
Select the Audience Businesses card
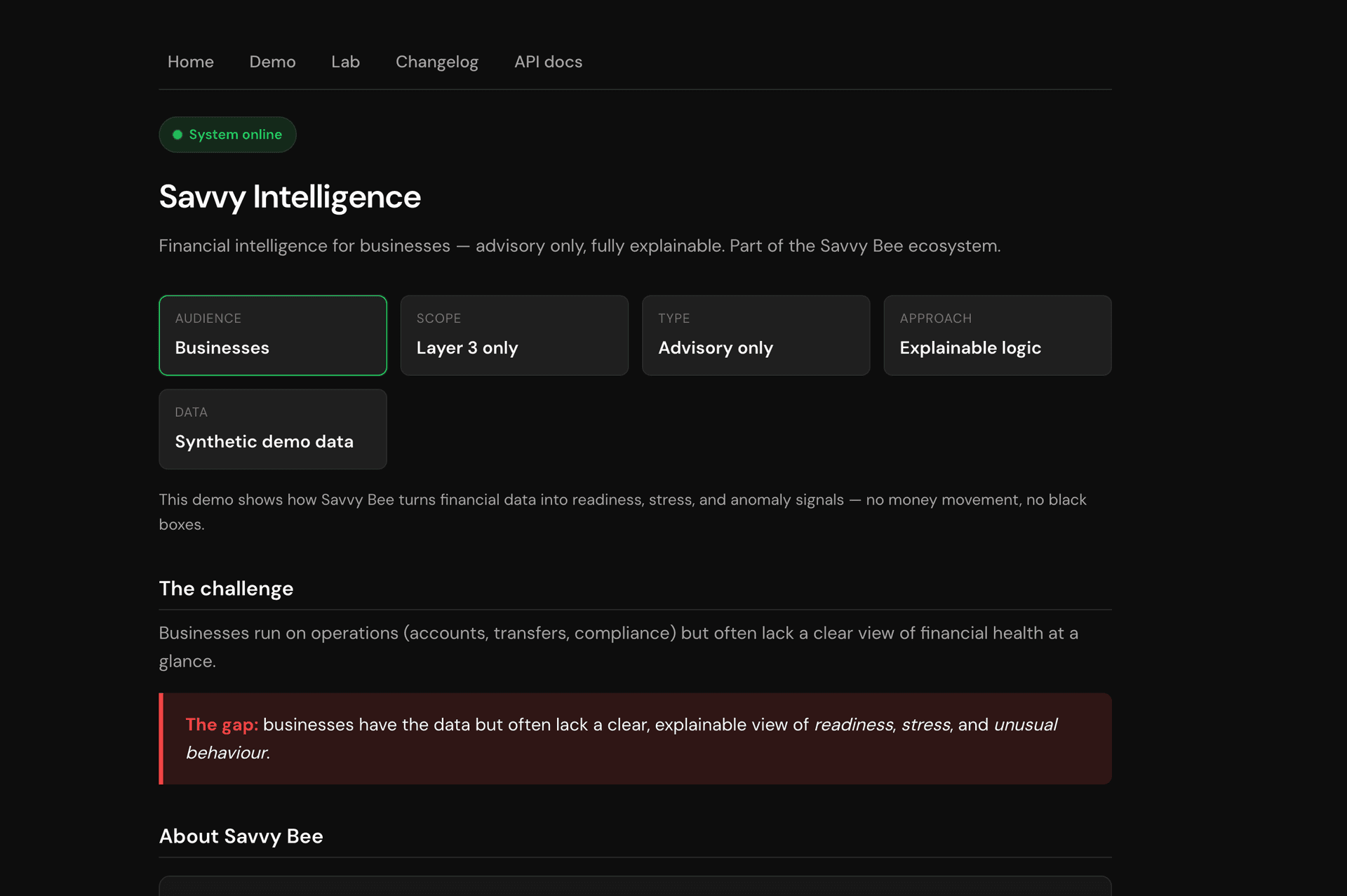[x=273, y=335]
